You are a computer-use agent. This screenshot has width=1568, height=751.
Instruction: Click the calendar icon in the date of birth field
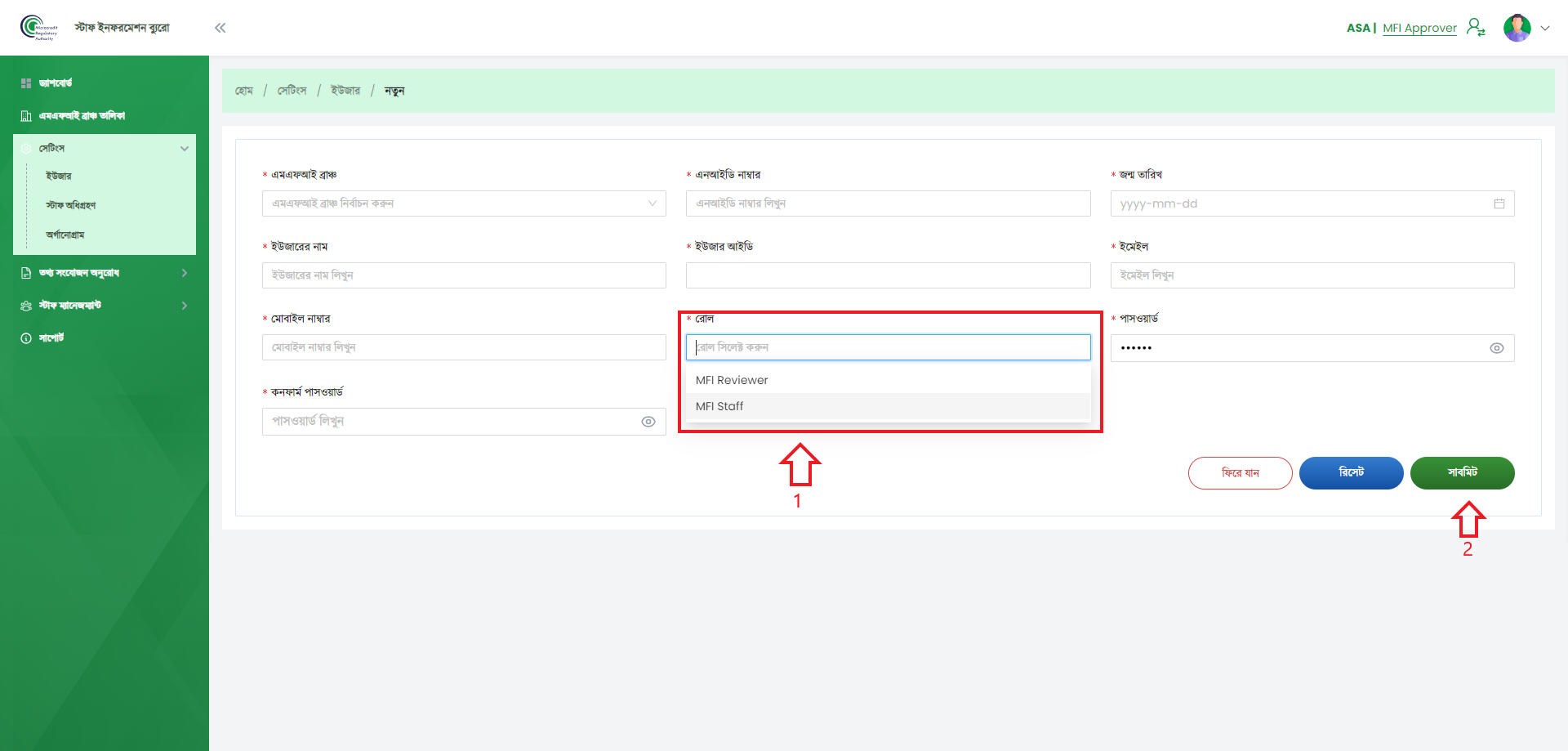click(x=1499, y=203)
